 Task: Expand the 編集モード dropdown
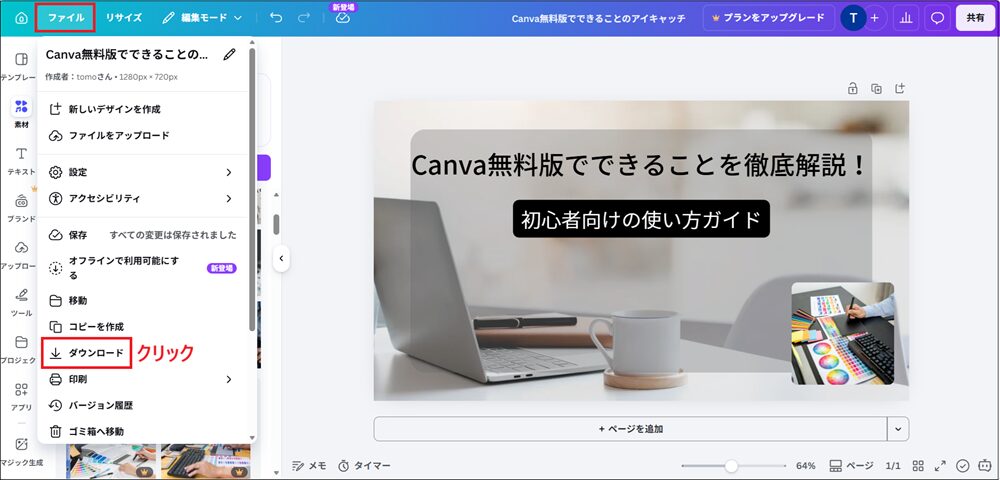click(x=202, y=18)
